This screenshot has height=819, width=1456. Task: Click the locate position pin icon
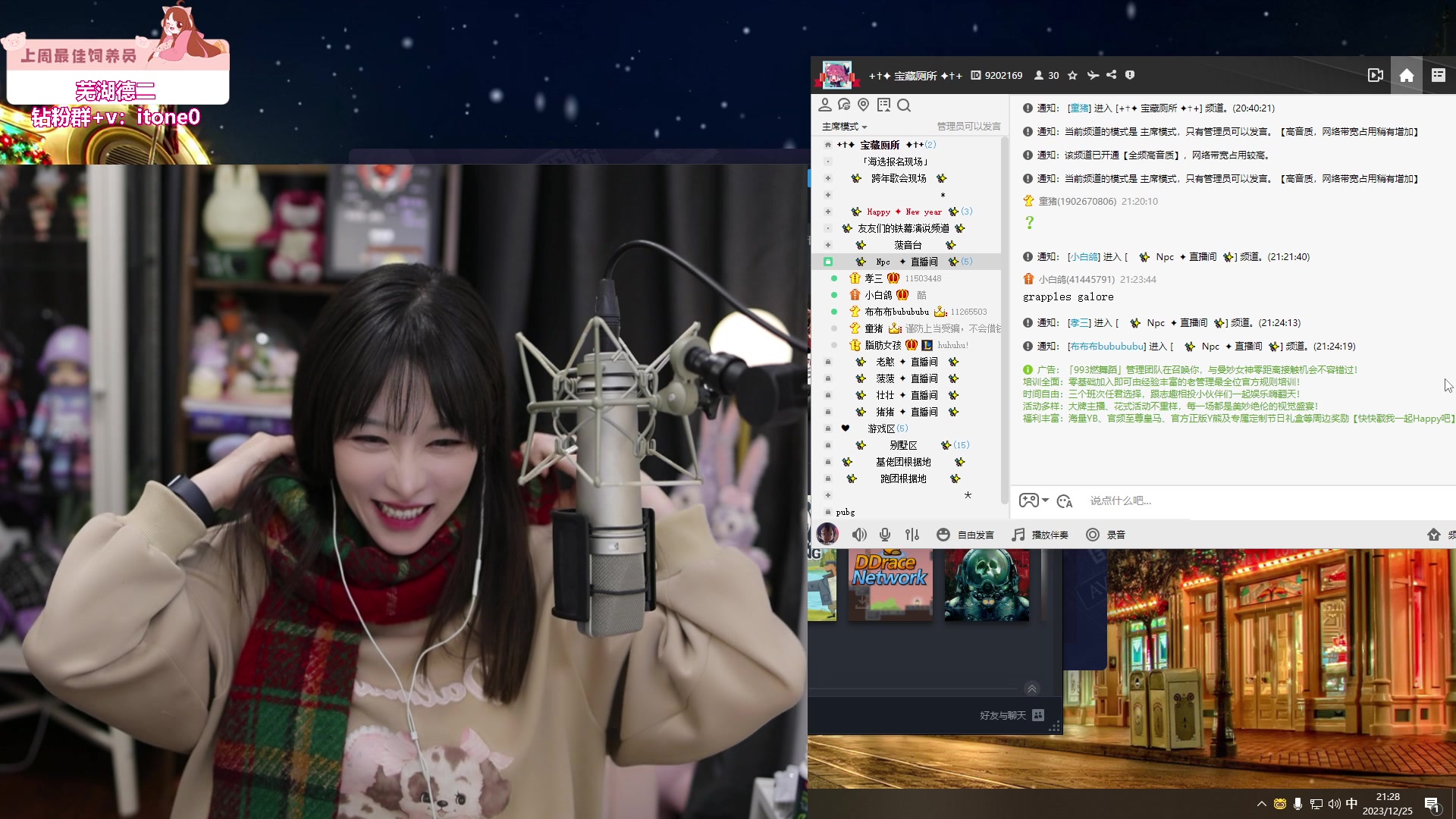(x=863, y=105)
